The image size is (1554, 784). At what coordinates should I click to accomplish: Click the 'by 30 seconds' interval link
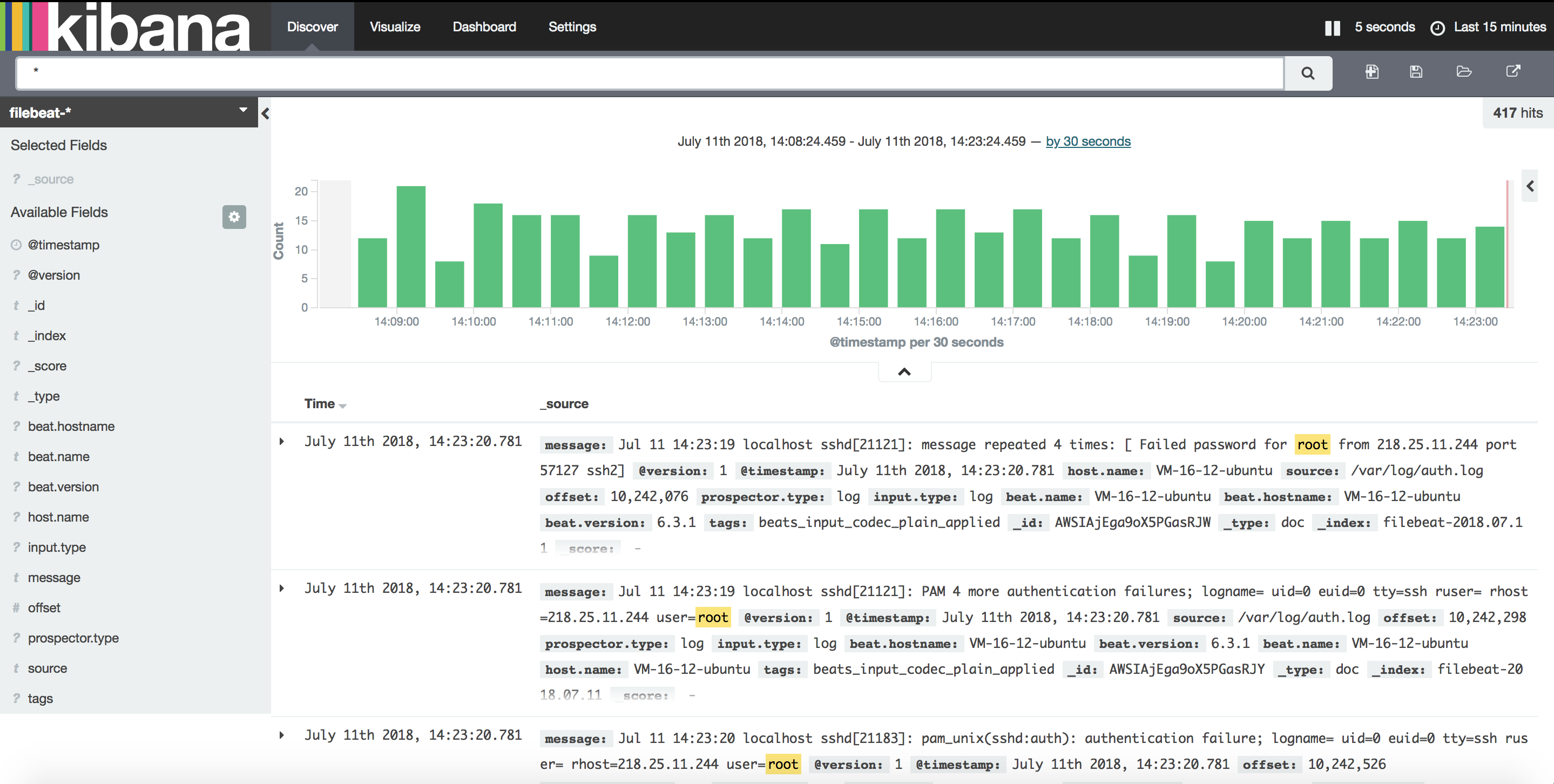[x=1087, y=141]
